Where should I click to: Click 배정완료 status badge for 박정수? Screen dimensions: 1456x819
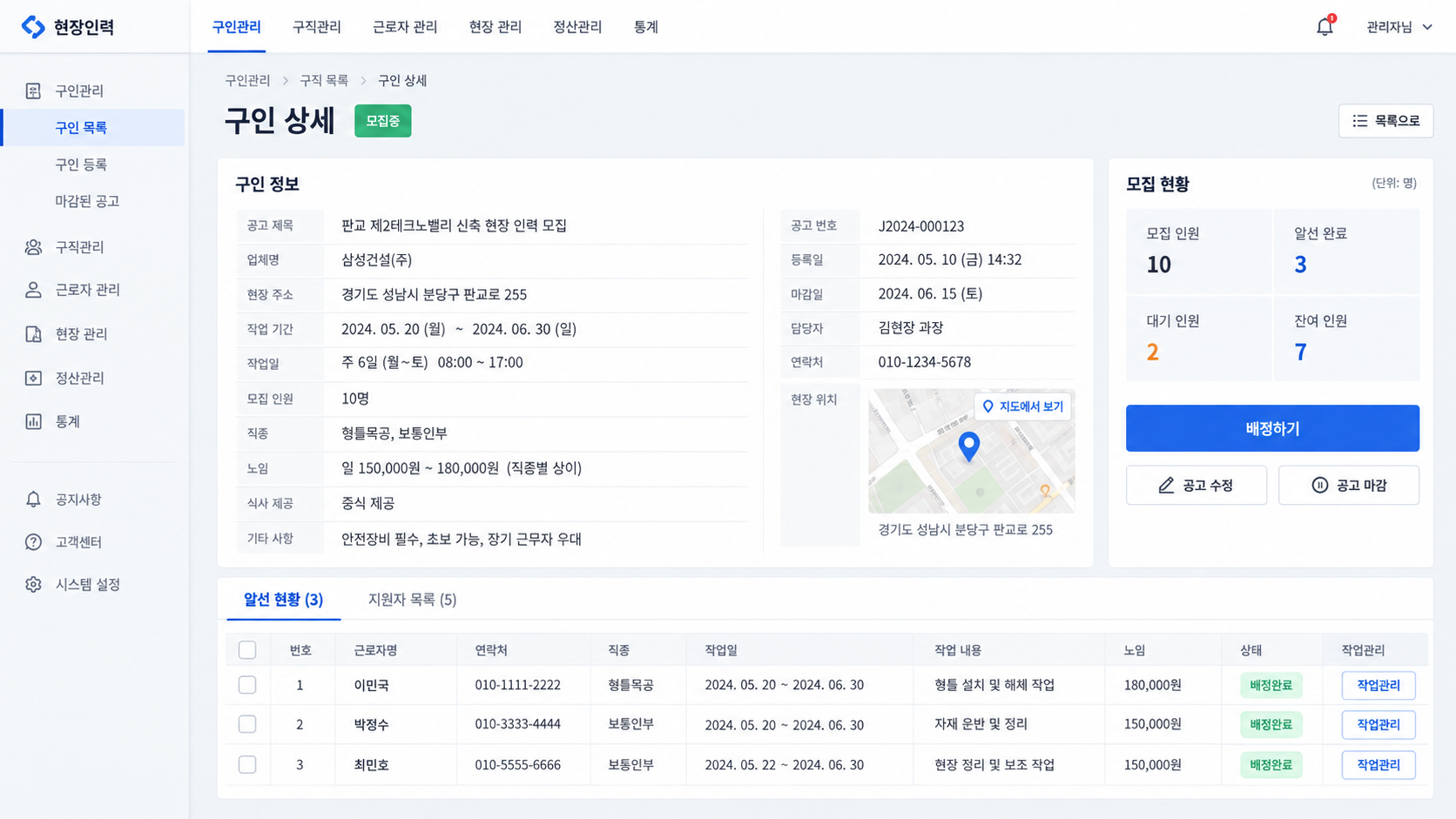click(x=1271, y=724)
